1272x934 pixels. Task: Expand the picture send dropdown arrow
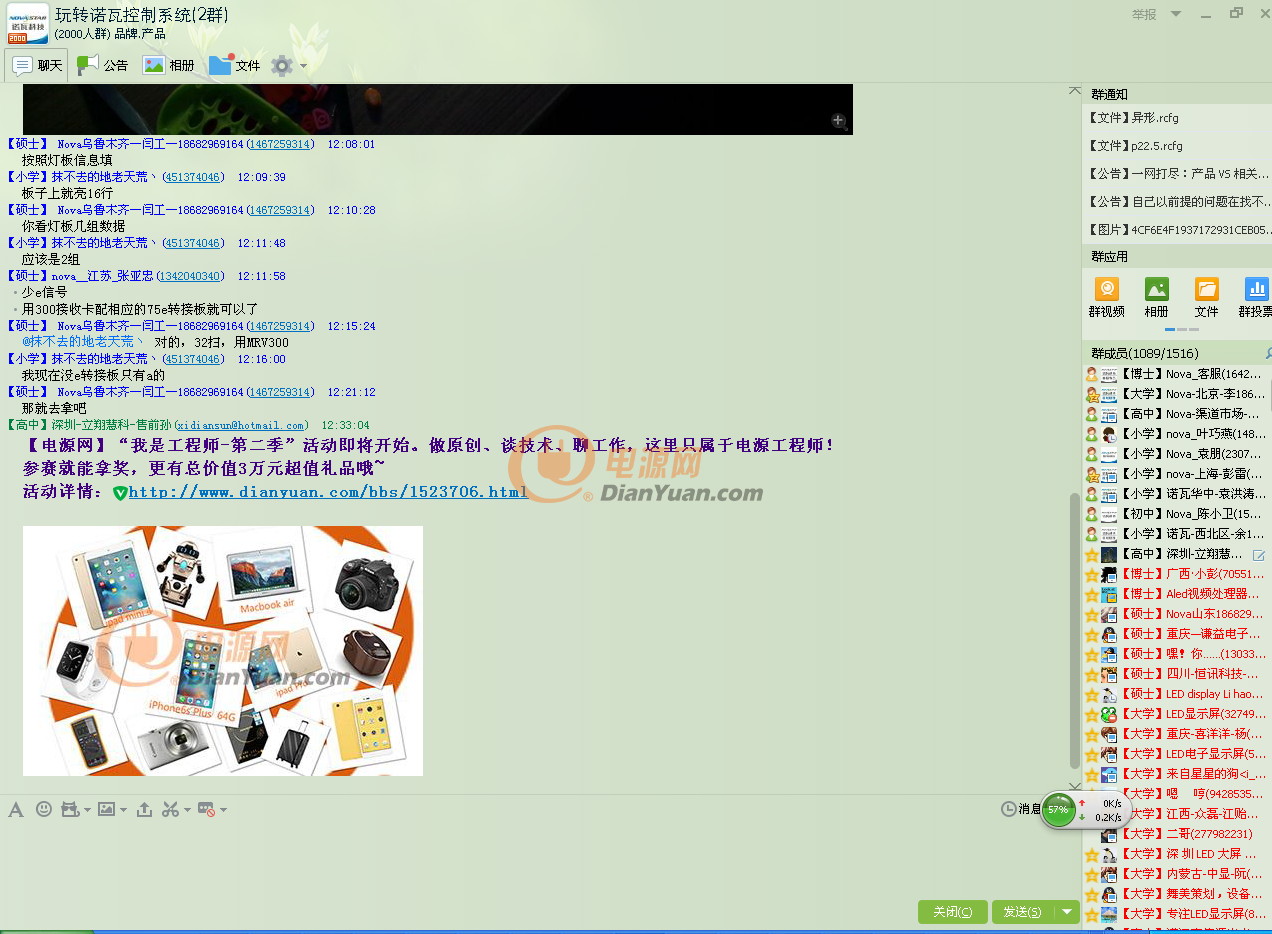[x=122, y=810]
